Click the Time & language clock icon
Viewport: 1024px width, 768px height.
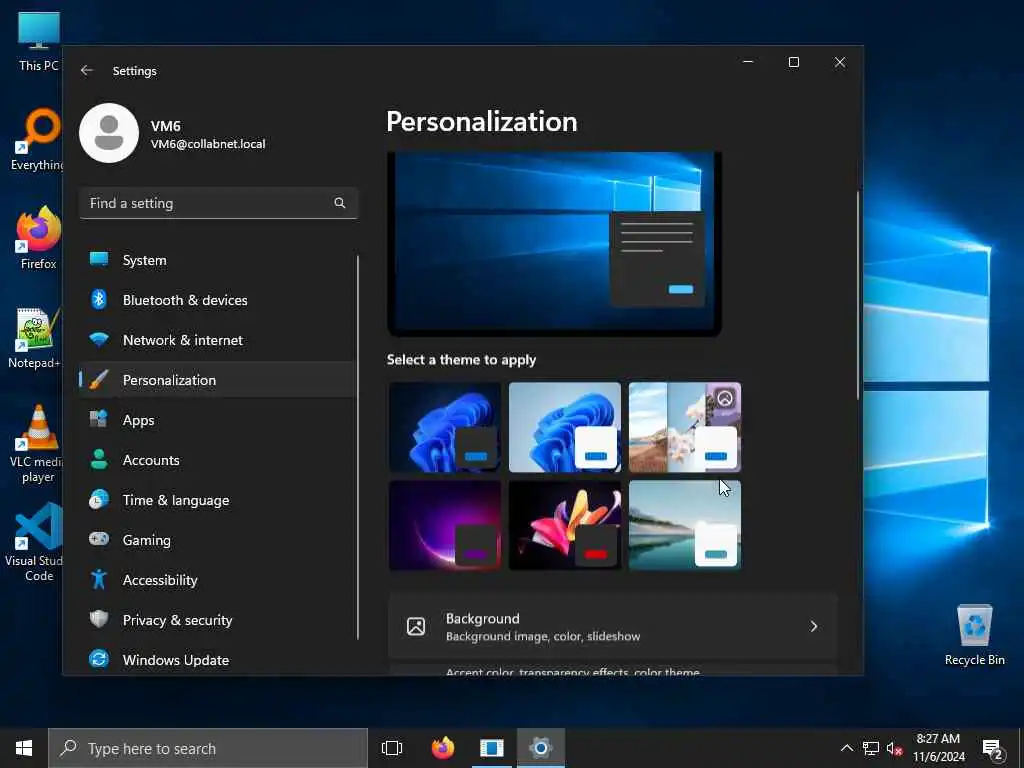99,500
